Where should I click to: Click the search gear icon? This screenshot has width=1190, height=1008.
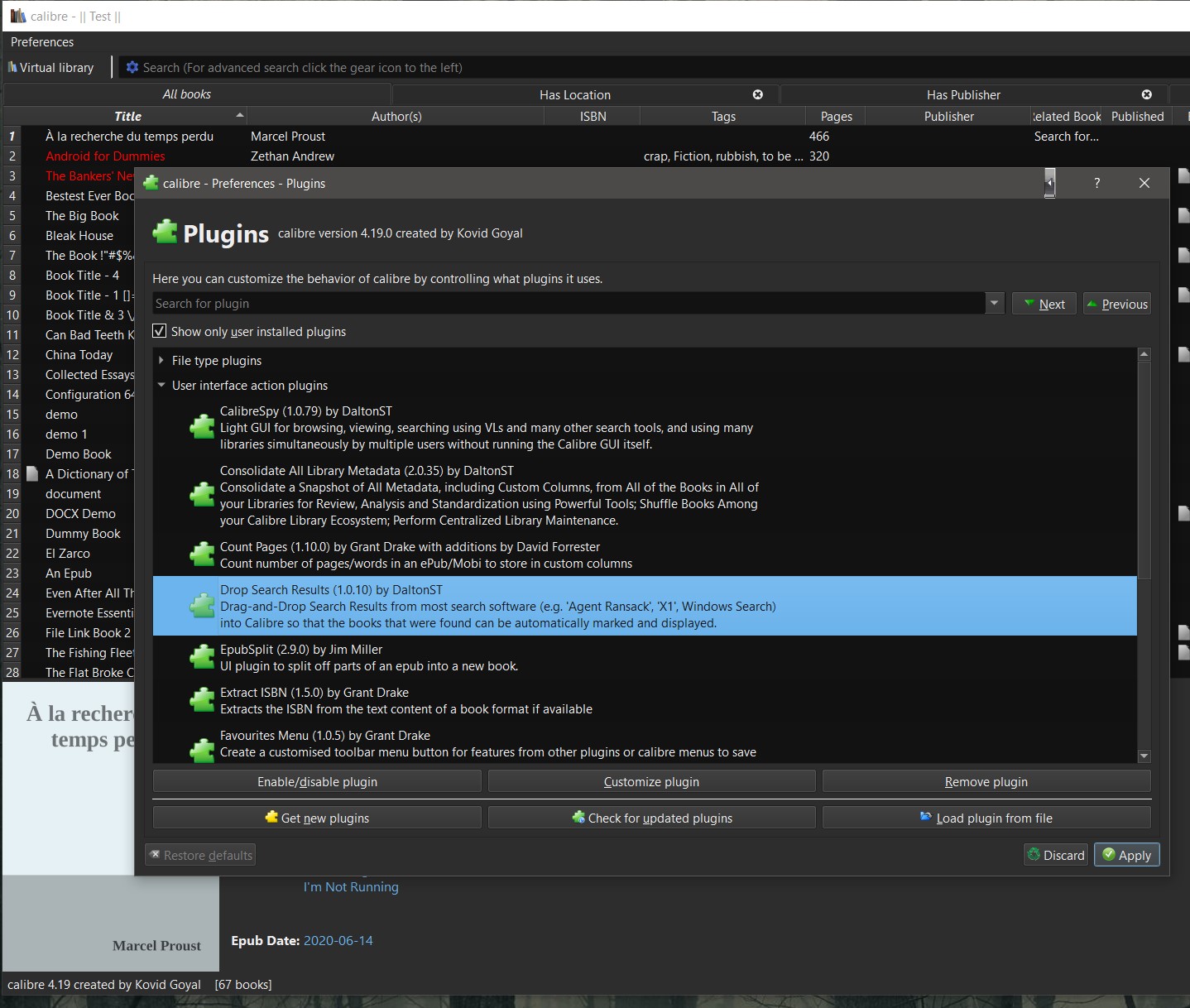[x=132, y=67]
